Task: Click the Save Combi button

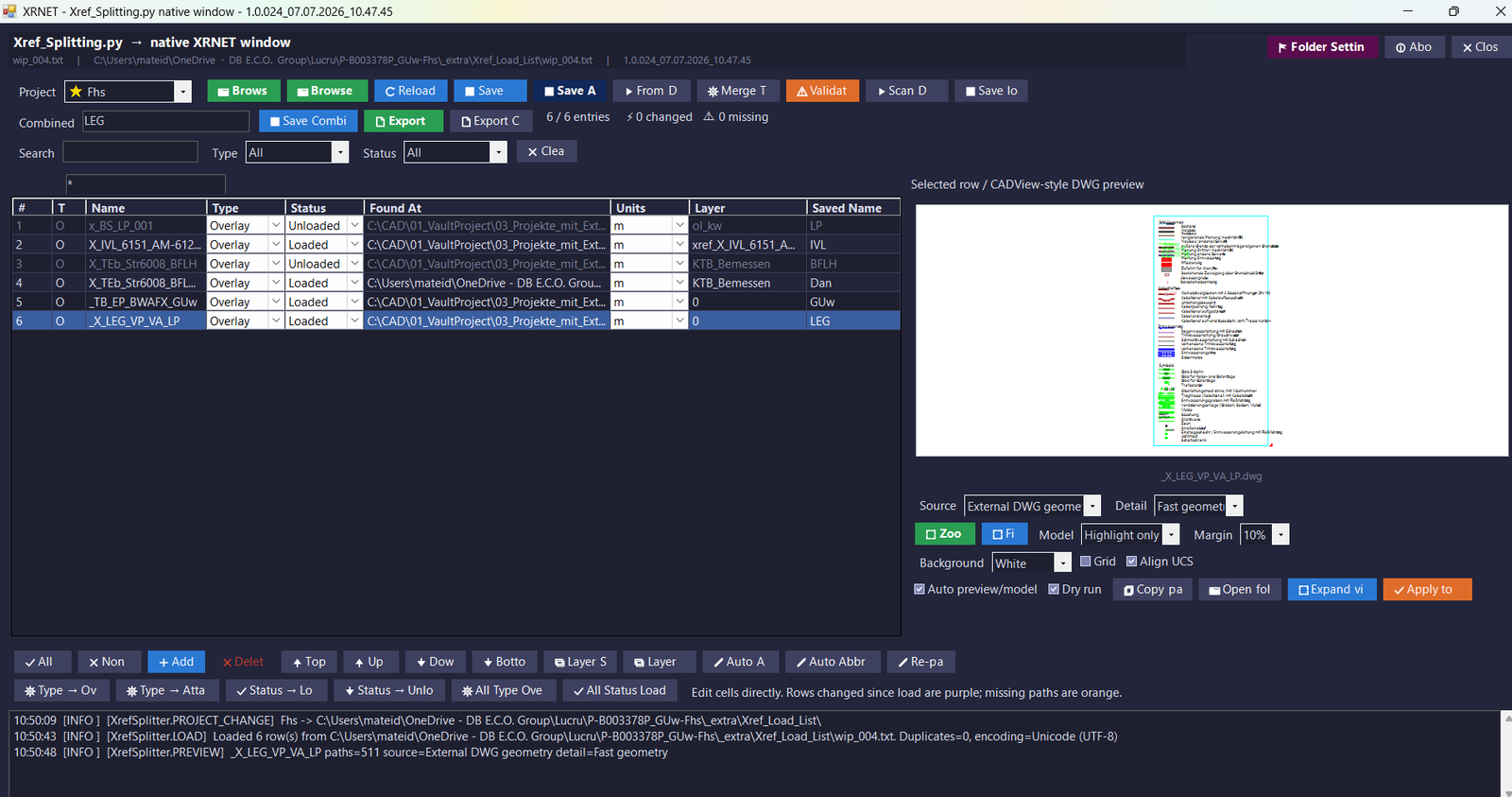Action: (x=308, y=121)
